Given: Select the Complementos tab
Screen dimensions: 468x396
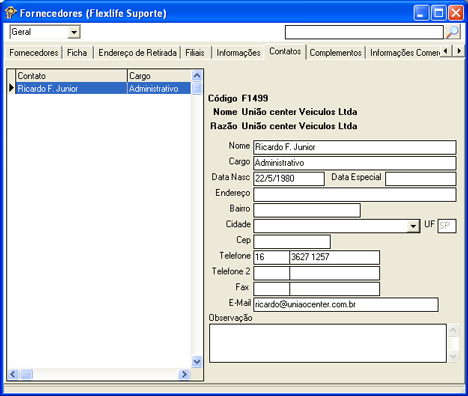Looking at the screenshot, I should point(335,53).
